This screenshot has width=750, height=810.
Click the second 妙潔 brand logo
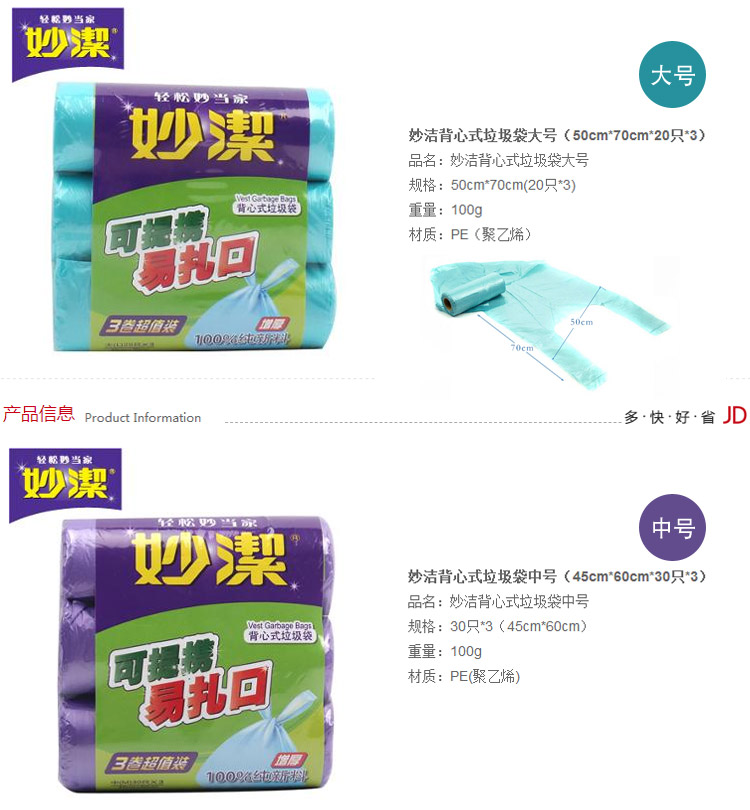click(x=65, y=485)
